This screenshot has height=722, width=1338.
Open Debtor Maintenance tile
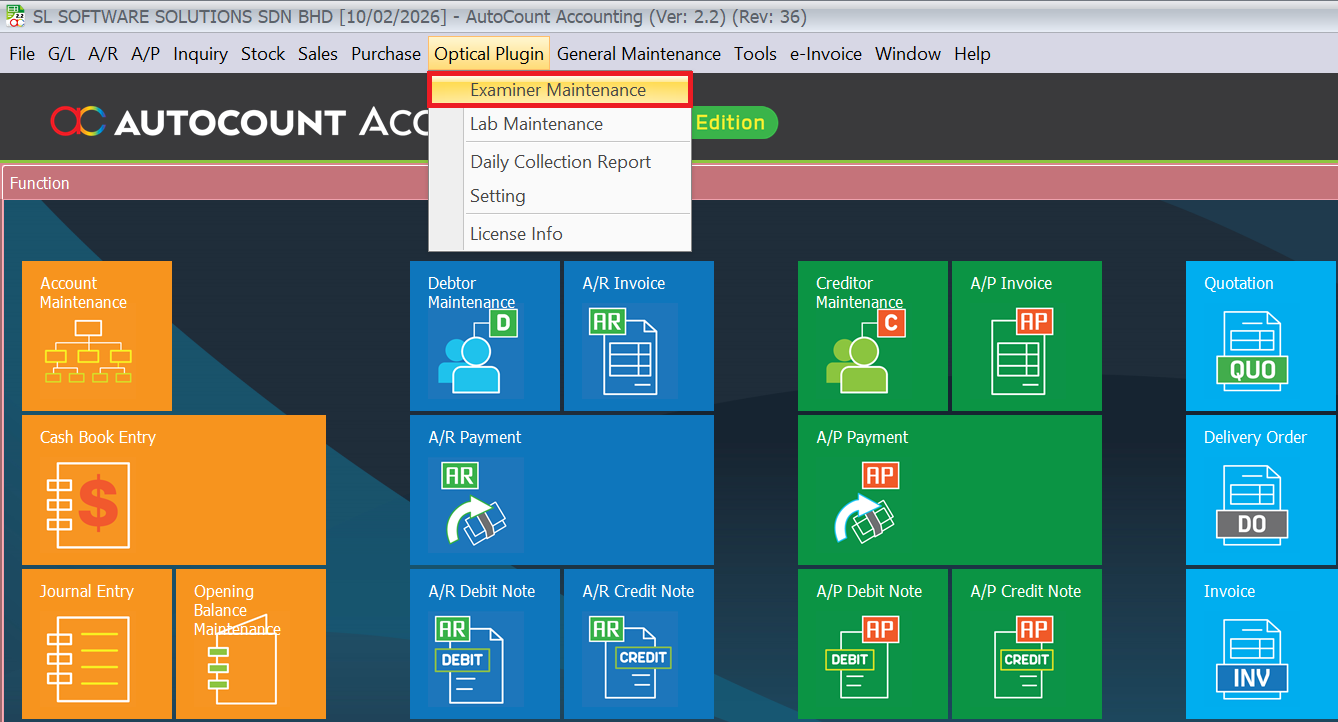(484, 336)
